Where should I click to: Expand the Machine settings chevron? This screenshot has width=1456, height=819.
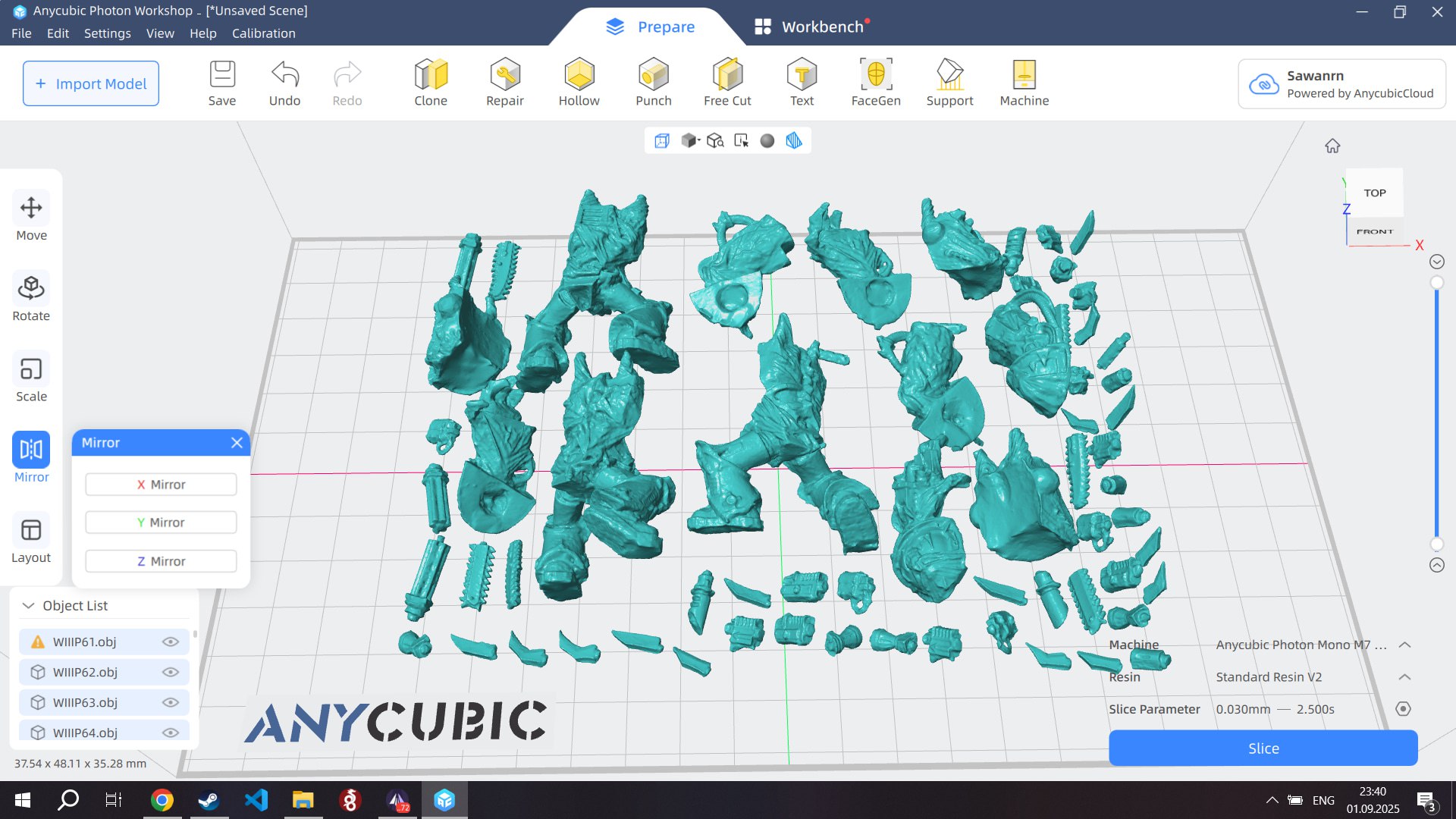[x=1404, y=645]
